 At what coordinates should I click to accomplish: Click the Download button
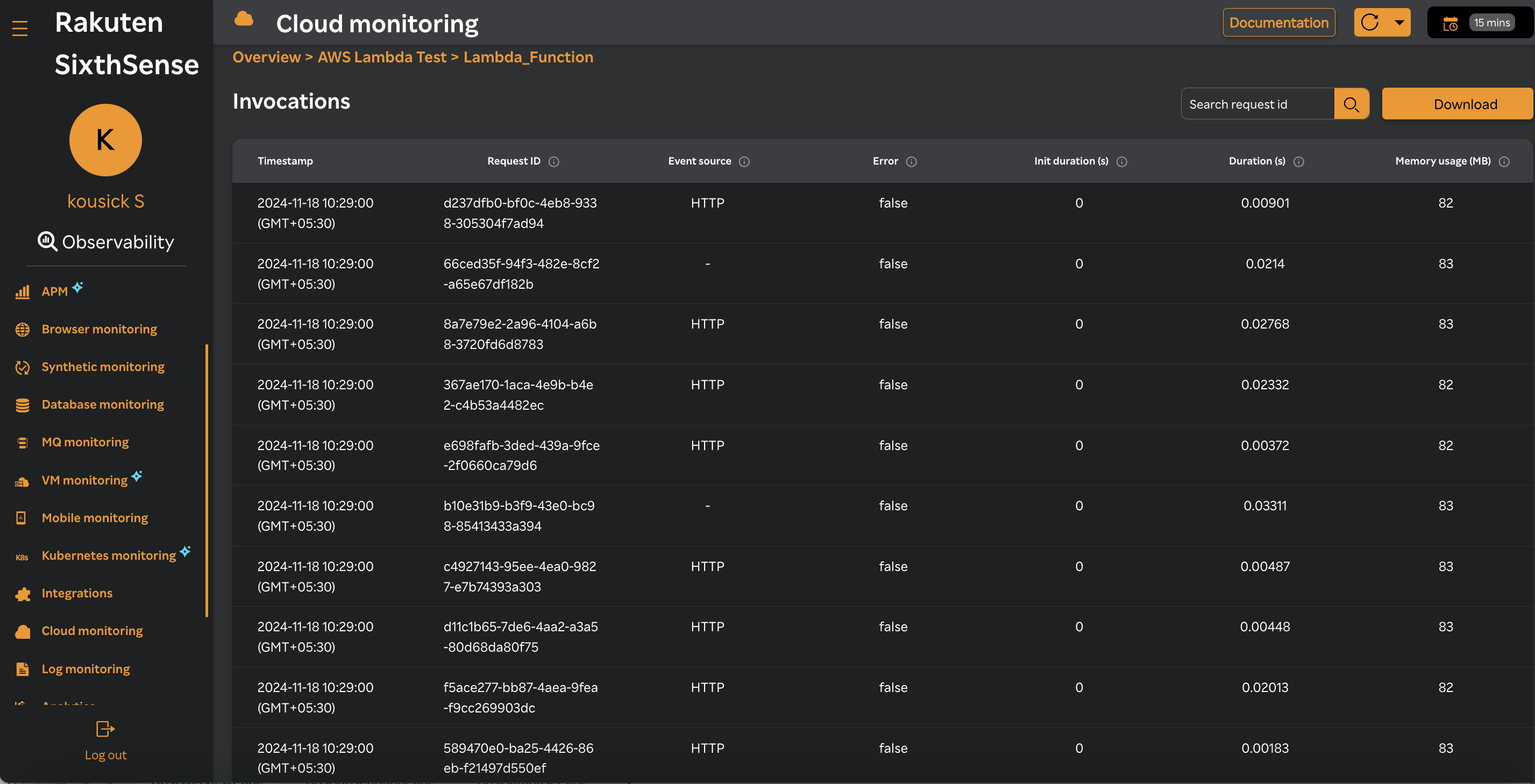coord(1457,104)
